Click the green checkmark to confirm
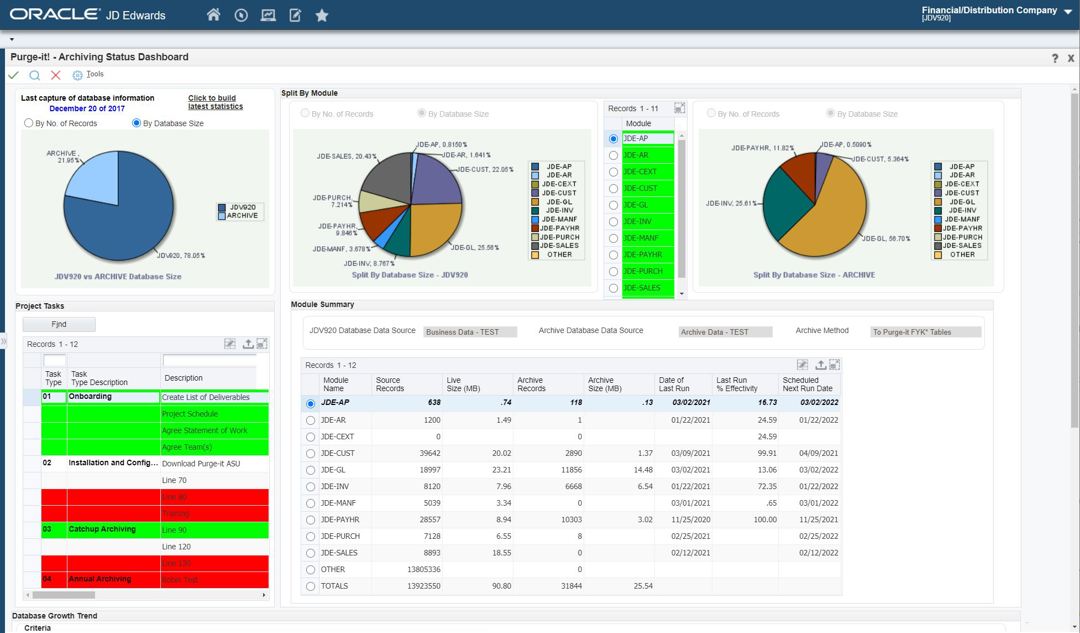 point(12,74)
